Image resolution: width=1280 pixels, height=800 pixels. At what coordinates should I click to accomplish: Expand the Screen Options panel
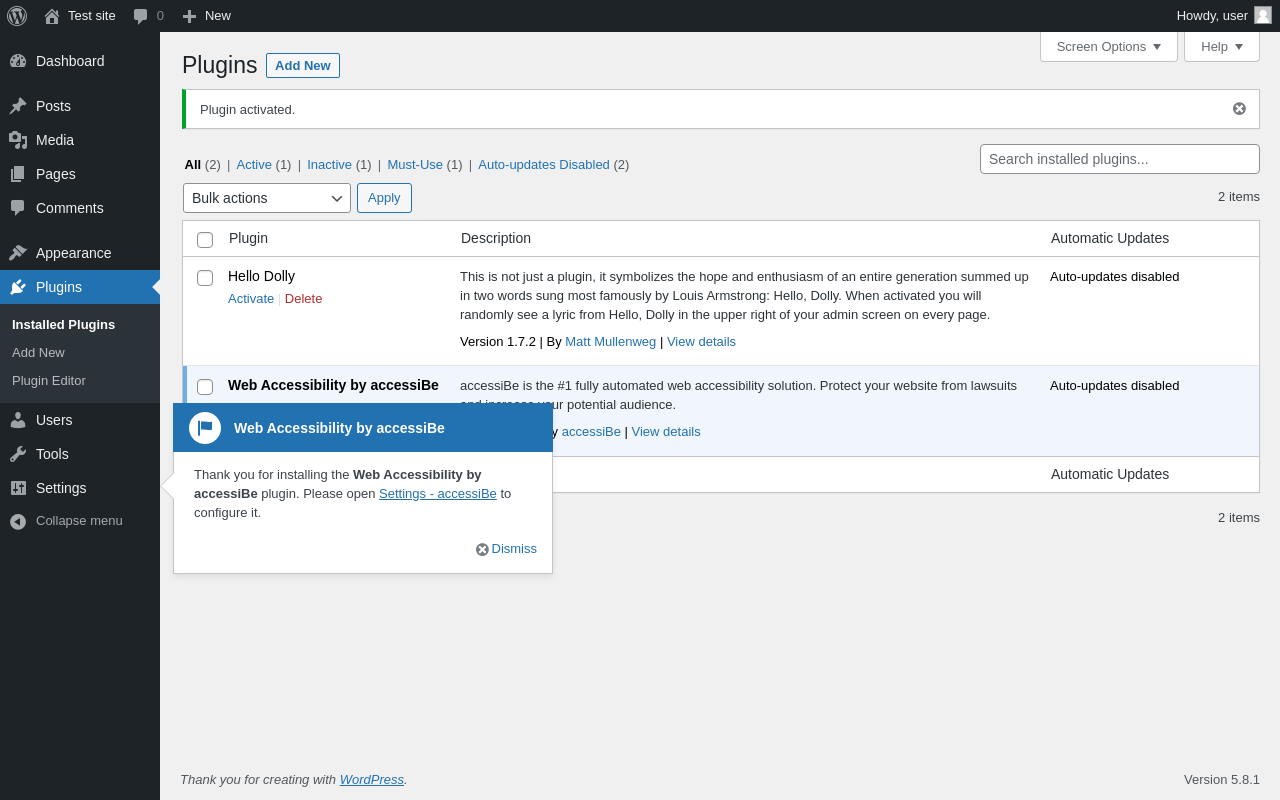tap(1108, 46)
